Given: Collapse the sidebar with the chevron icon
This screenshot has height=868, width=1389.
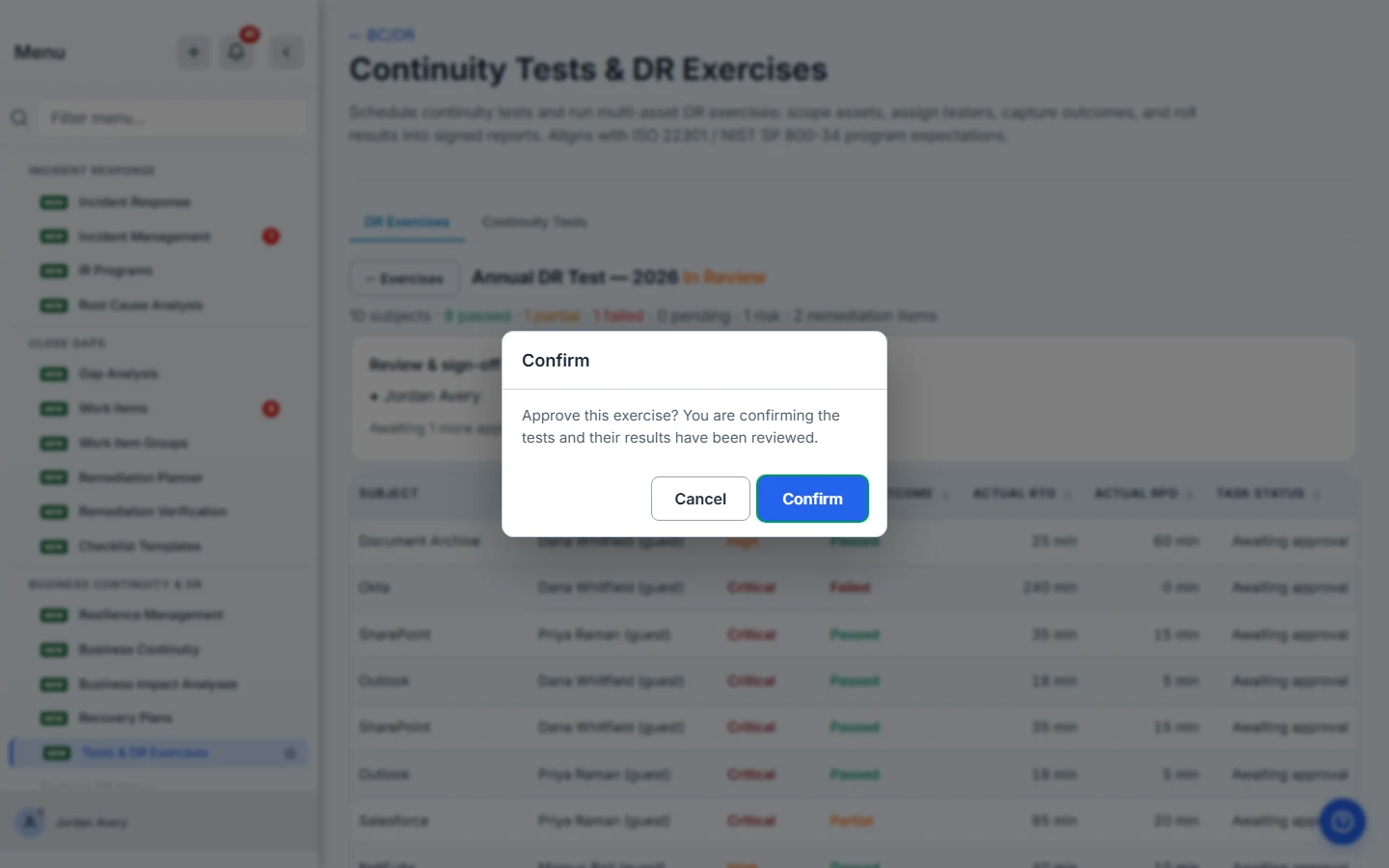Looking at the screenshot, I should (x=286, y=52).
